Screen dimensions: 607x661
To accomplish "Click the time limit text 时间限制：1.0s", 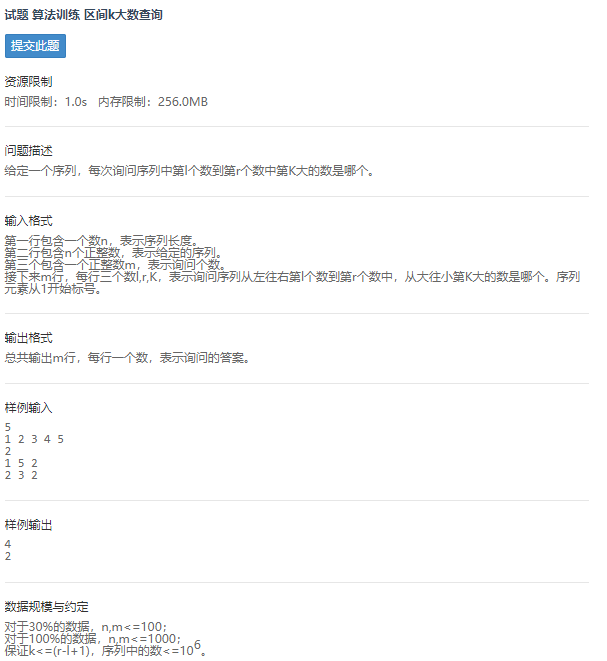I will click(x=46, y=102).
